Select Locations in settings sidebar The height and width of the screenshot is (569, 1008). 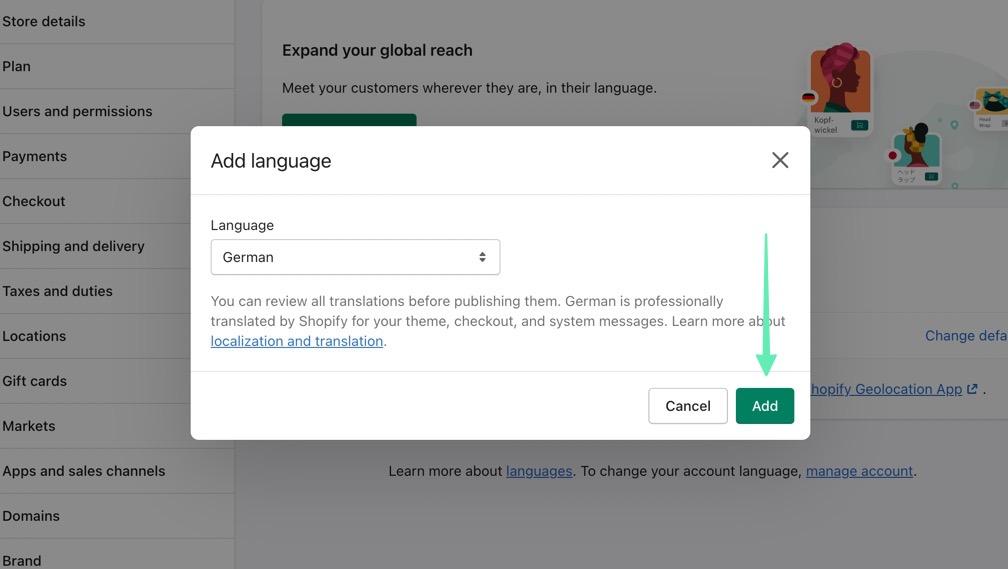click(x=34, y=336)
